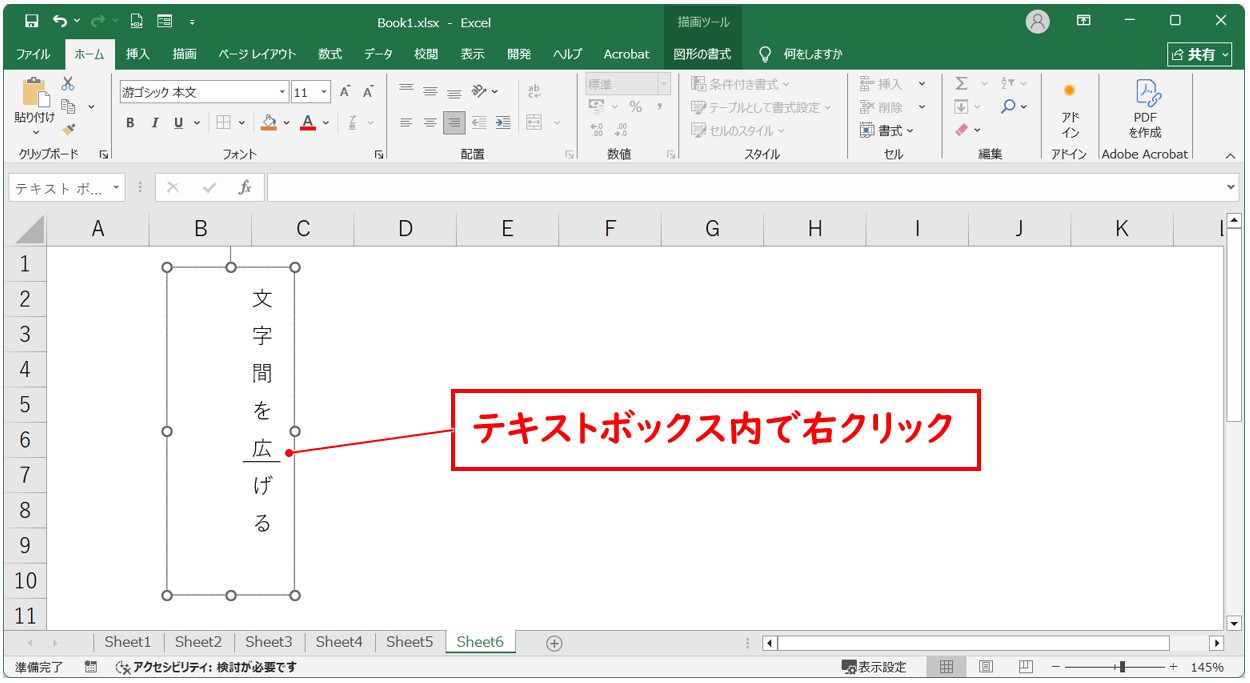Expand the Paste options arrow
1250x683 pixels.
(x=35, y=132)
